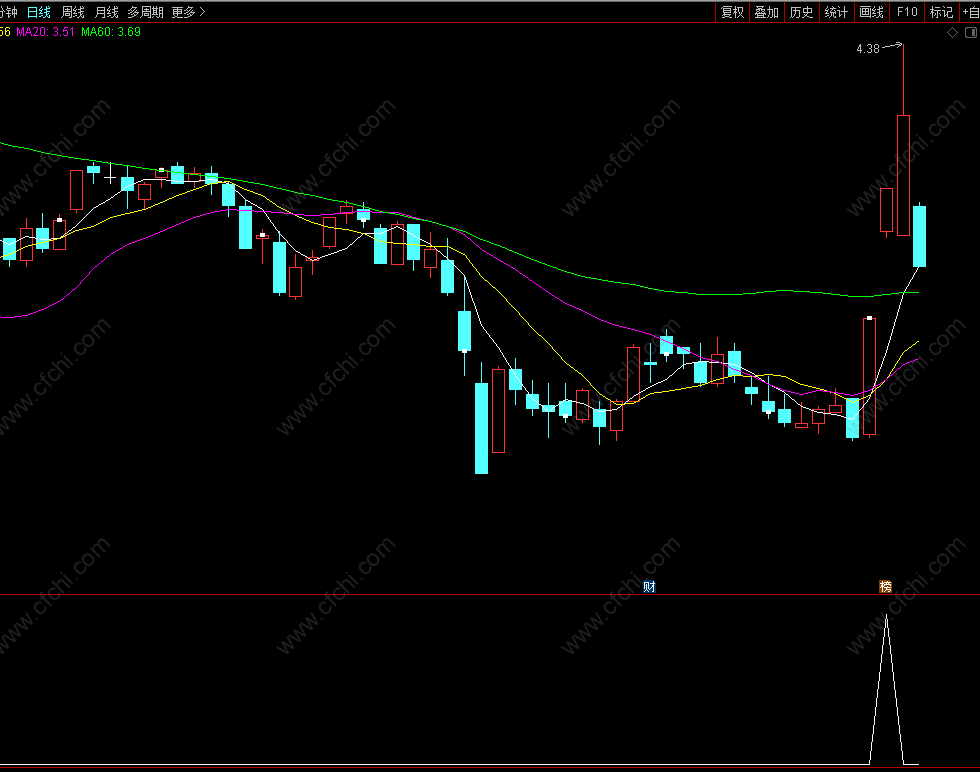Switch to 月线 monthly chart tab
Screen dimensions: 980x772
pyautogui.click(x=106, y=12)
